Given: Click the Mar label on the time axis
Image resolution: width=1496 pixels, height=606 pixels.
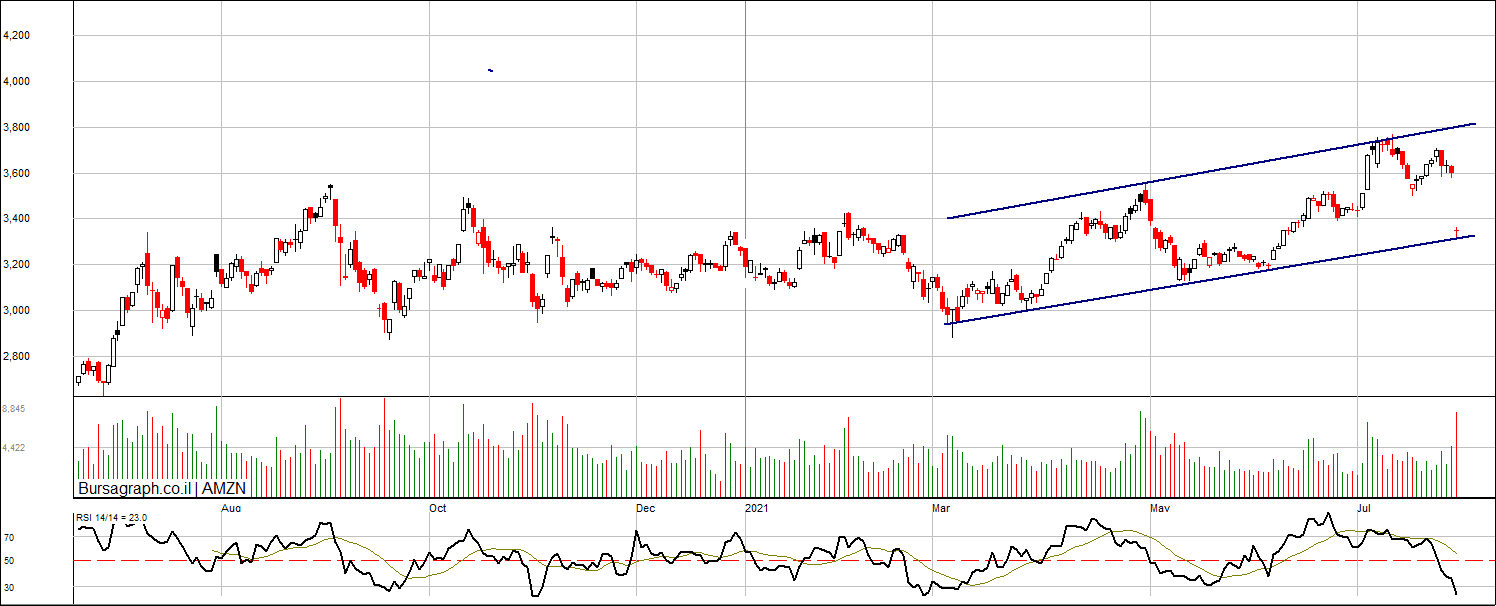Looking at the screenshot, I should (x=941, y=508).
